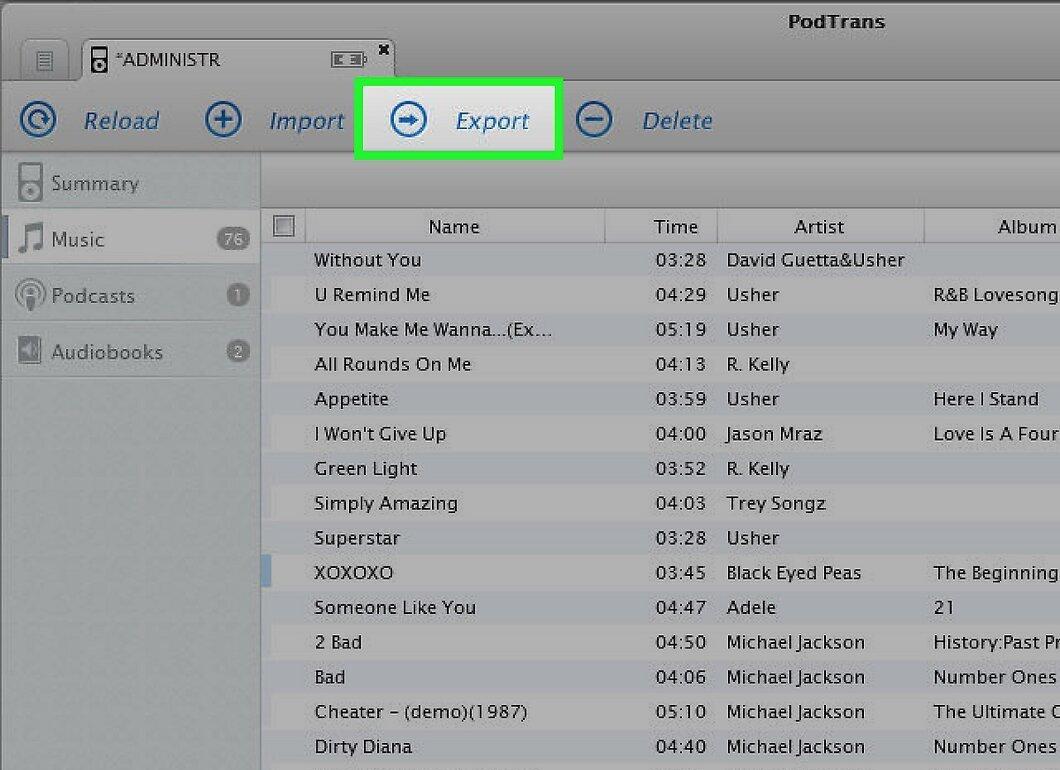The height and width of the screenshot is (770, 1060).
Task: Click the time 04:47
Action: pos(681,607)
